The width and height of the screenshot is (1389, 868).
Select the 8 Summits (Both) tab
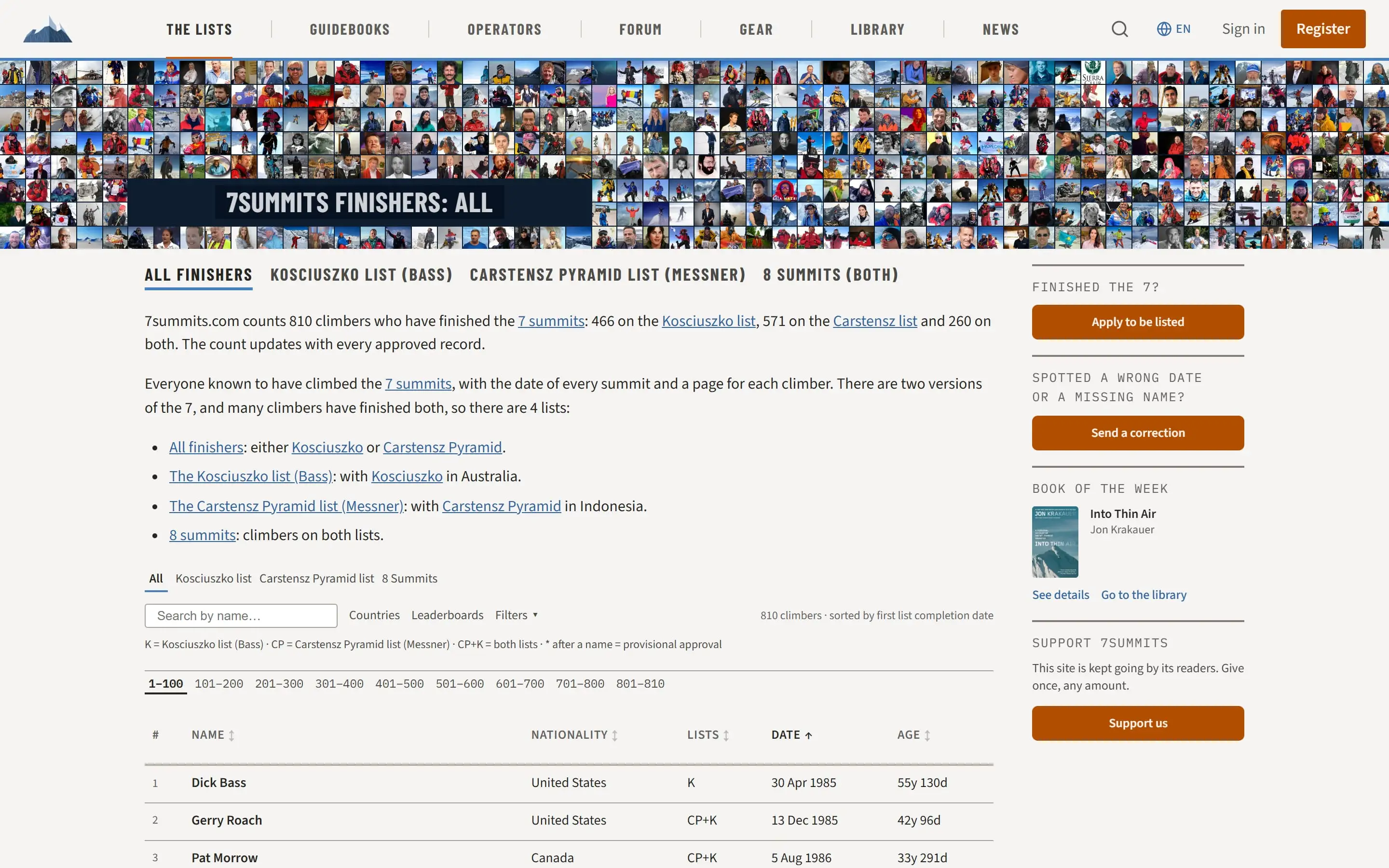pos(831,275)
